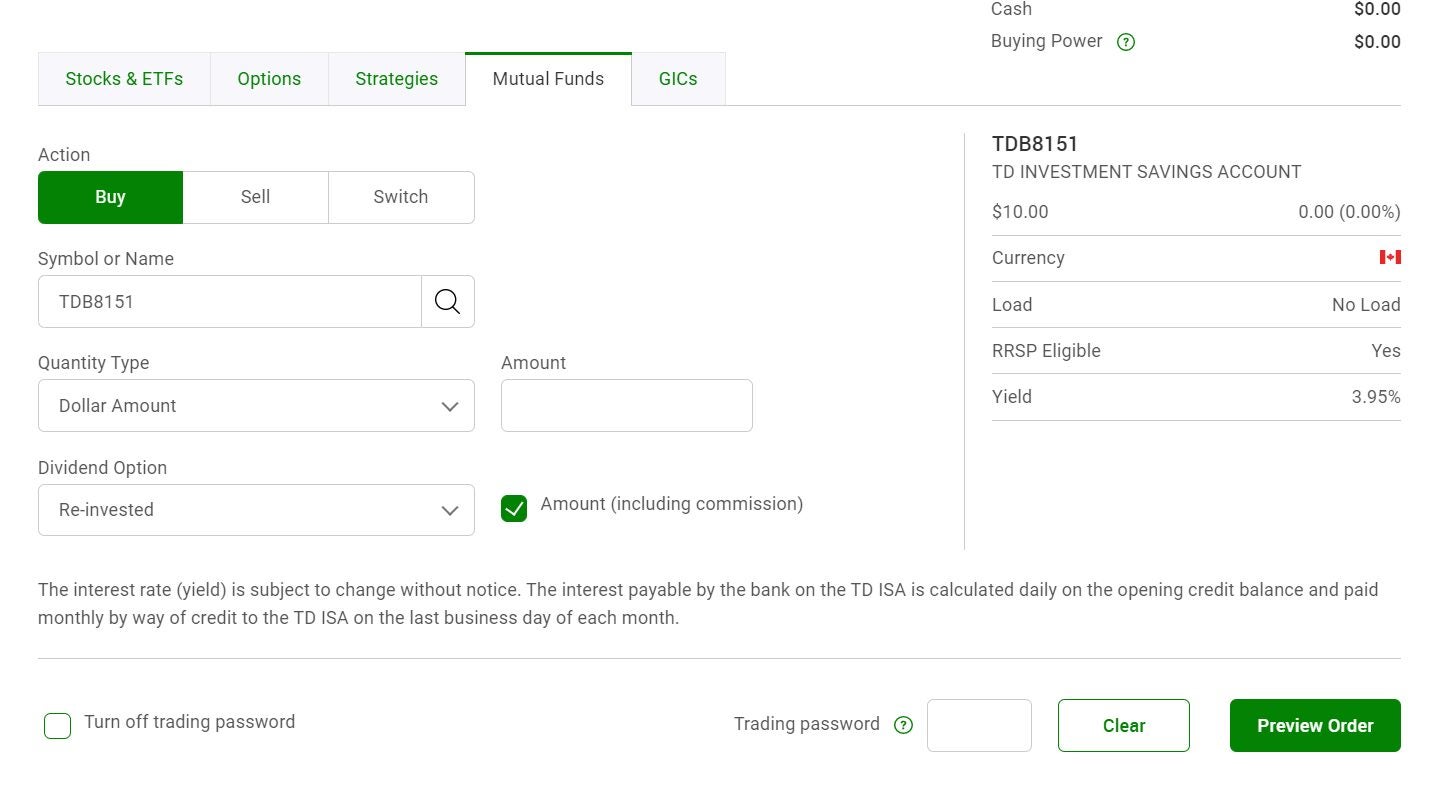This screenshot has width=1434, height=789.
Task: Focus the Trading password entry box
Action: tap(978, 724)
